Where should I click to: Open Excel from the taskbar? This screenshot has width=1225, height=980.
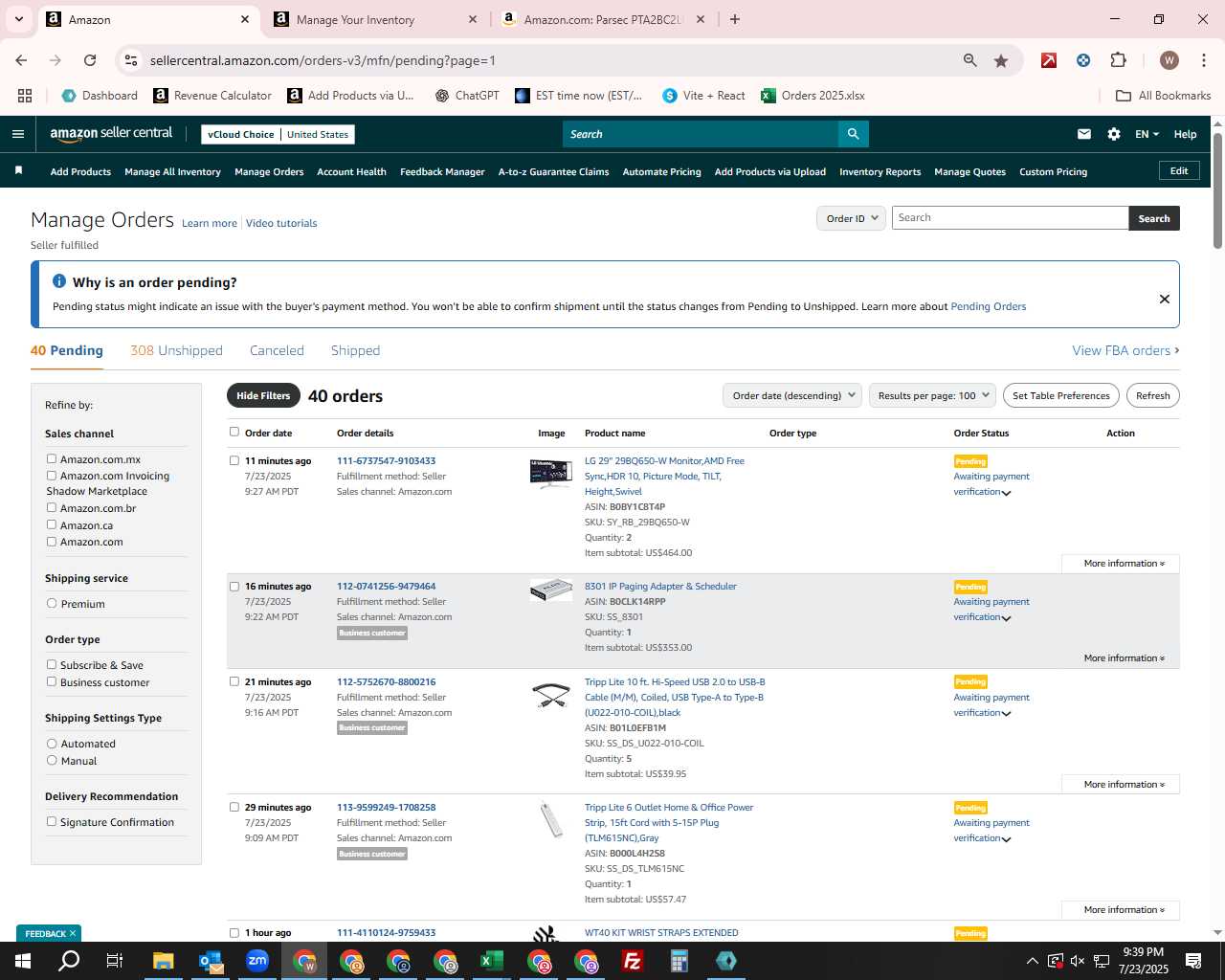click(492, 961)
